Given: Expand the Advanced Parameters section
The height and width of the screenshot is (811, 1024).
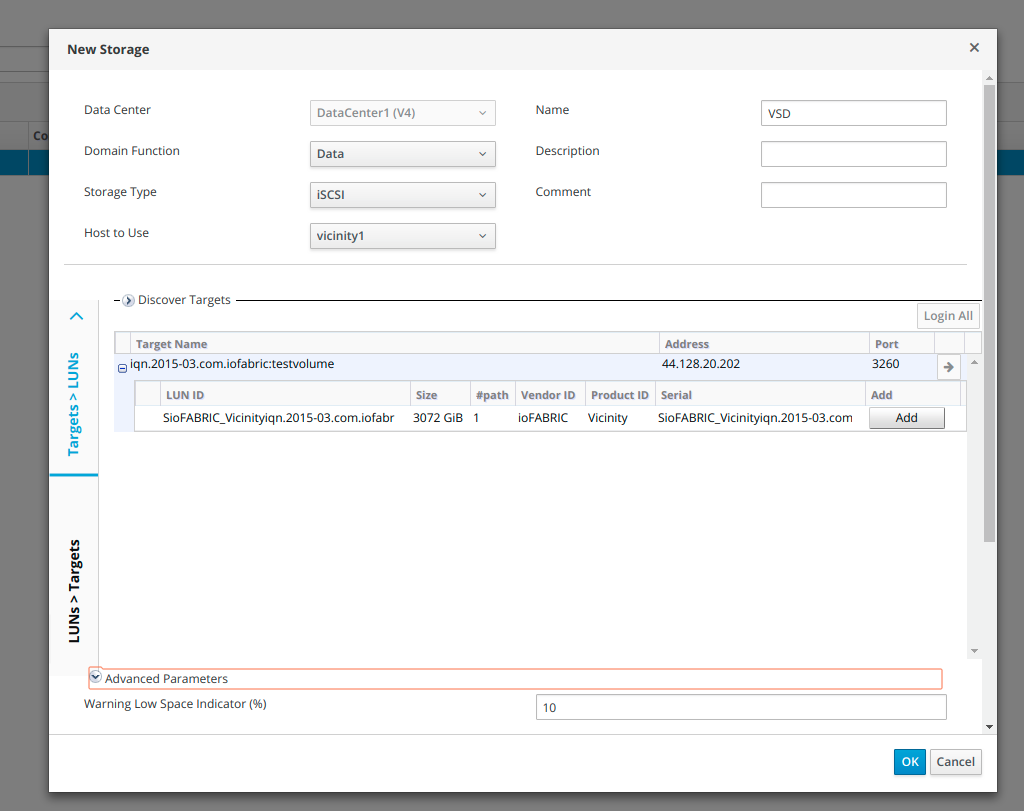Looking at the screenshot, I should pyautogui.click(x=96, y=678).
